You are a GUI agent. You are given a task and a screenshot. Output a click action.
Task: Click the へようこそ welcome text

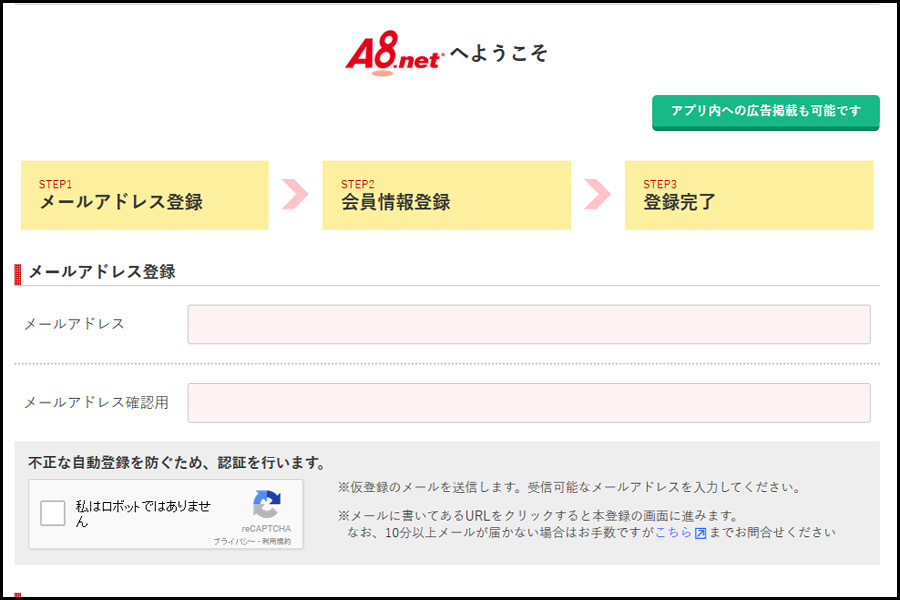pos(498,53)
